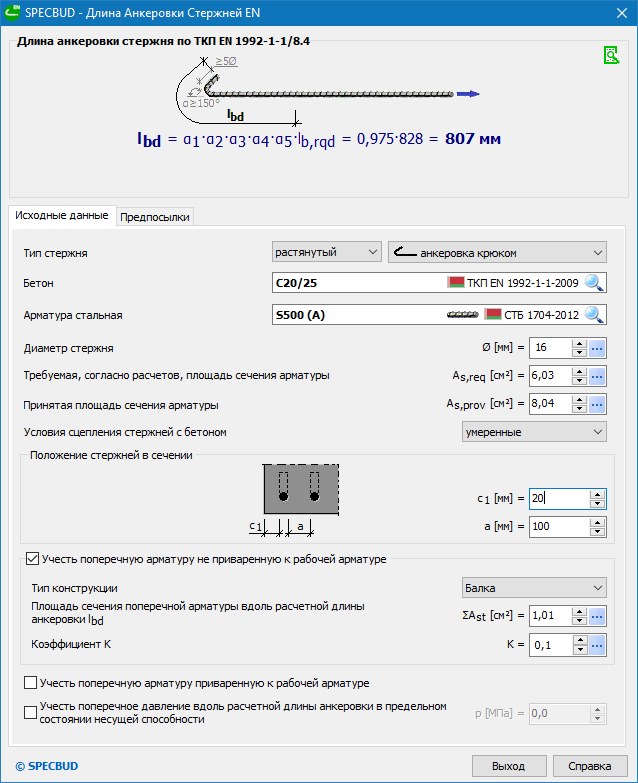Switch to the Предпосылки tab
This screenshot has height=783, width=638.
point(154,217)
